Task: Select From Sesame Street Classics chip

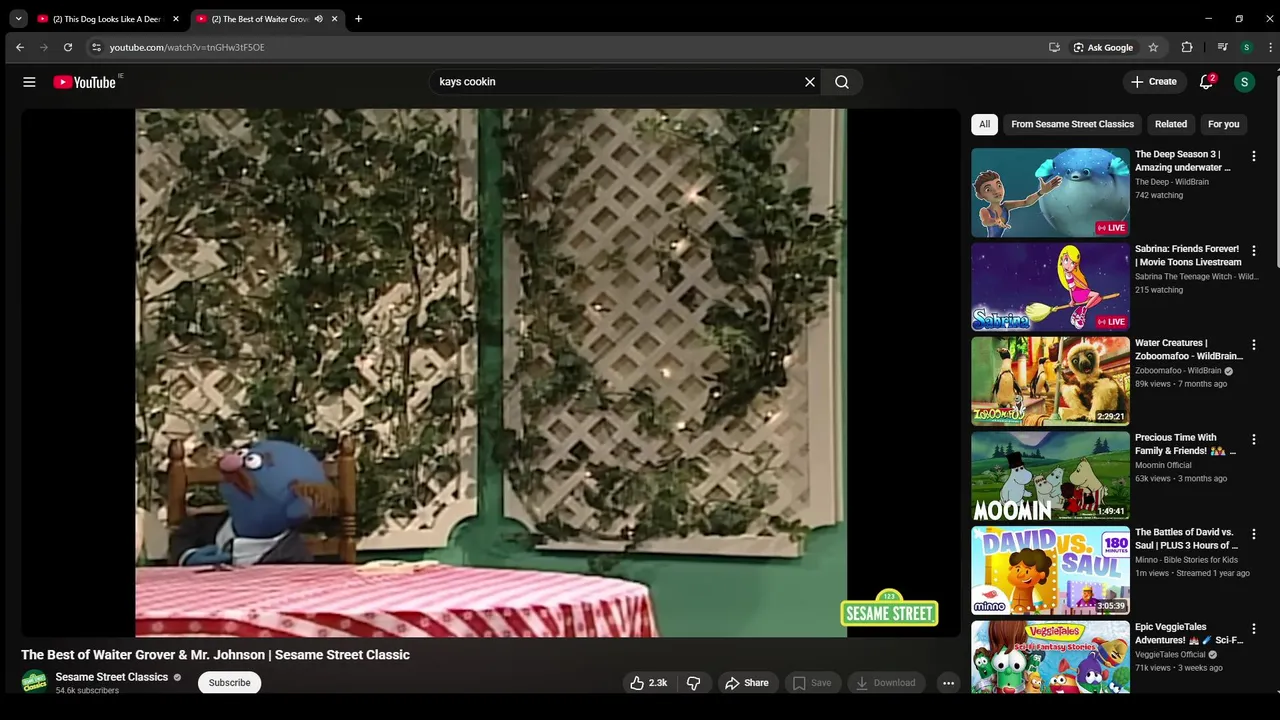Action: [x=1072, y=124]
